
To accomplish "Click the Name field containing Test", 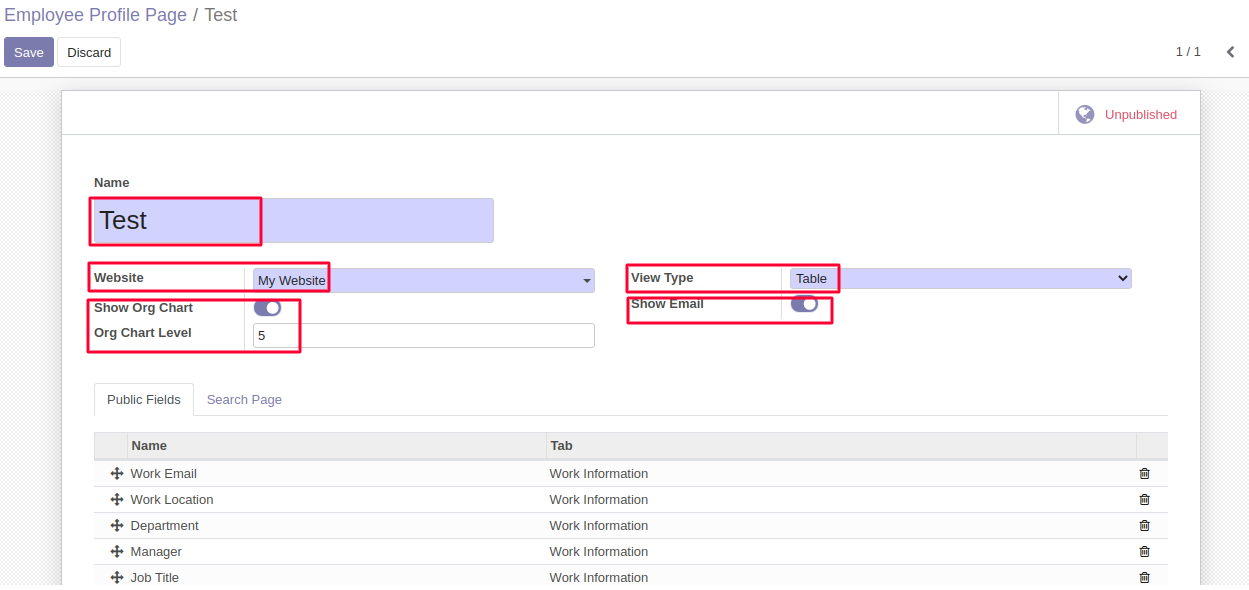I will point(293,221).
